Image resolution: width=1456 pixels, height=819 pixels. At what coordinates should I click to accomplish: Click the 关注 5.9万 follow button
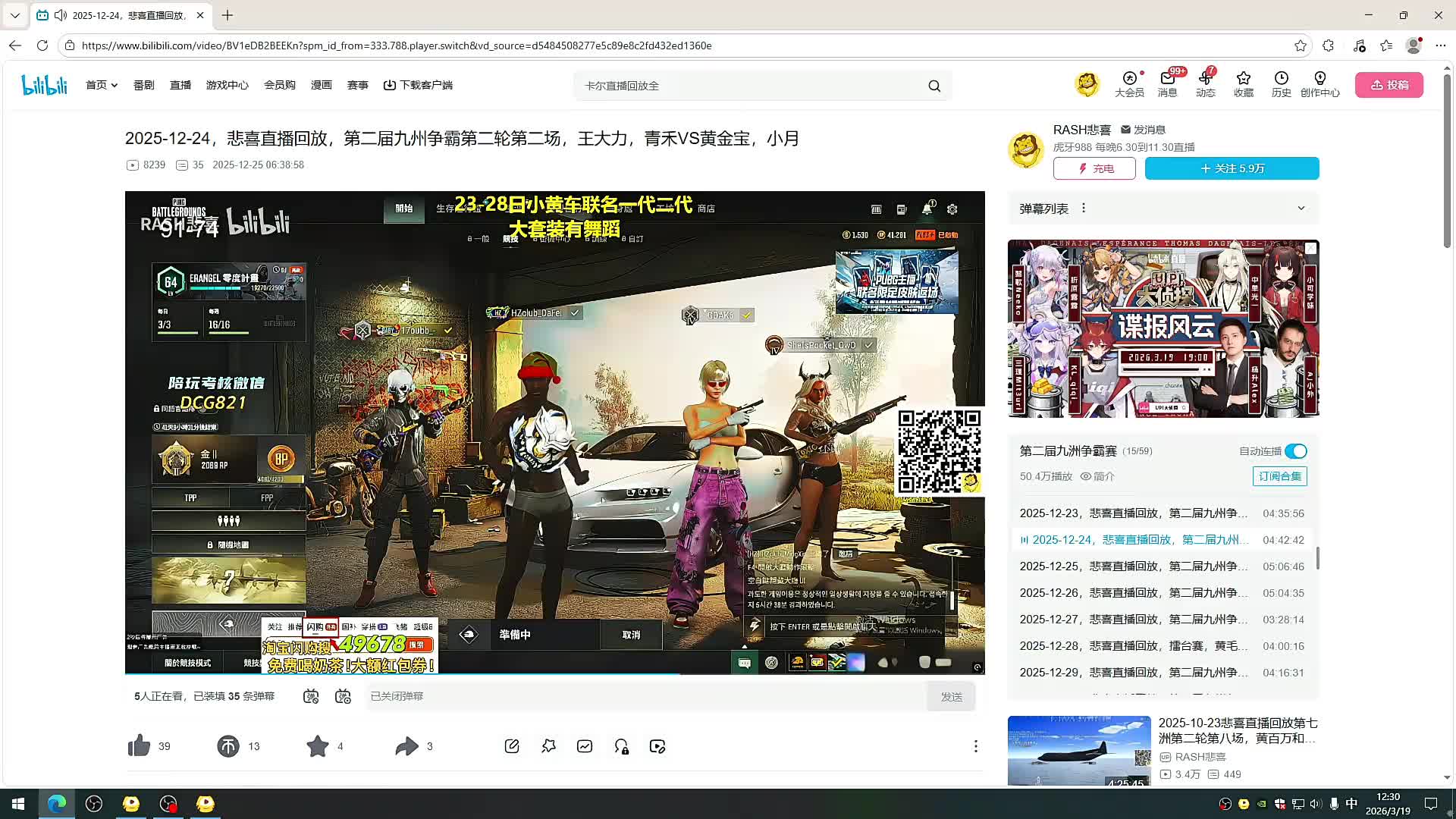1232,168
